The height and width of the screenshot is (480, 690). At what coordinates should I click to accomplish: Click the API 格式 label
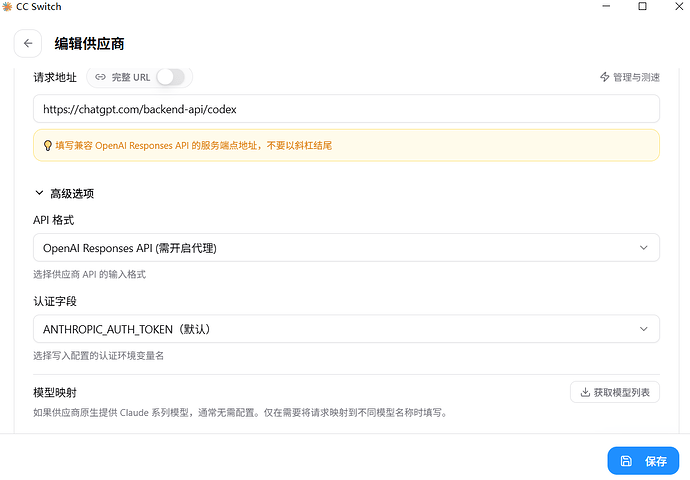coord(54,220)
